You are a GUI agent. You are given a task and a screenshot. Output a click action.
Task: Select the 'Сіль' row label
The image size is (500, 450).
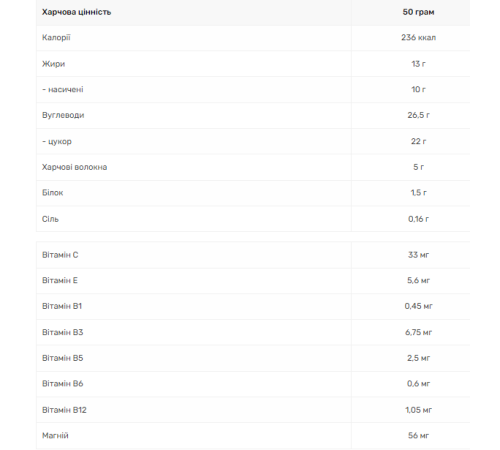(50, 219)
